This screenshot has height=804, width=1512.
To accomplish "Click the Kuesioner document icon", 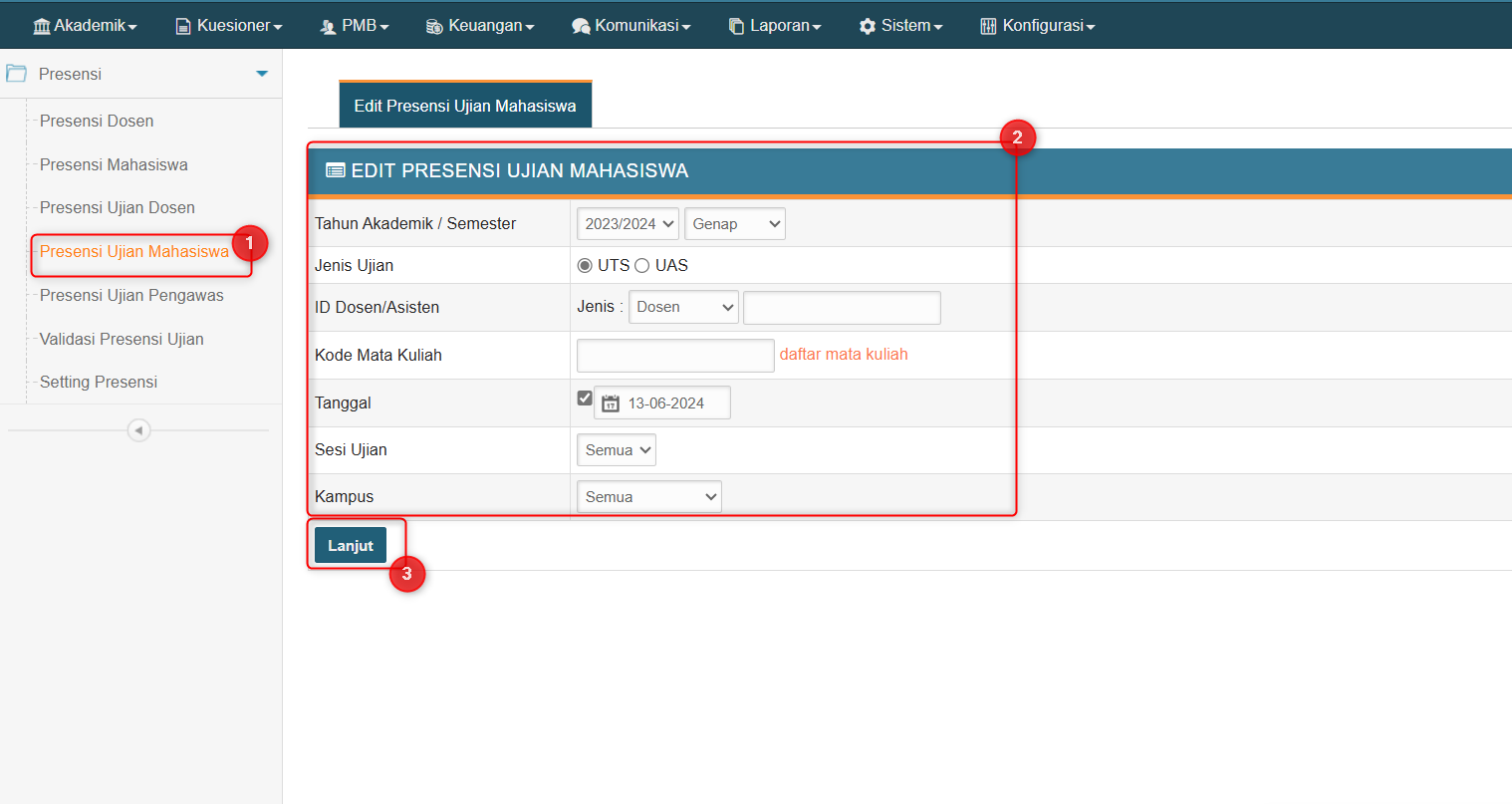I will click(183, 26).
